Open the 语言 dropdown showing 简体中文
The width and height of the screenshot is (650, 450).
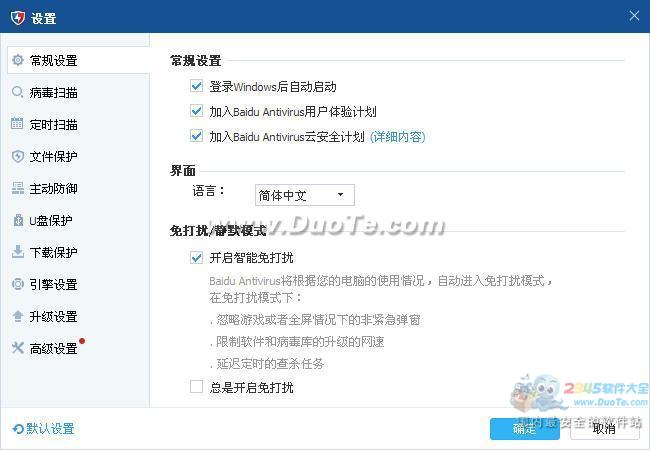pos(305,195)
